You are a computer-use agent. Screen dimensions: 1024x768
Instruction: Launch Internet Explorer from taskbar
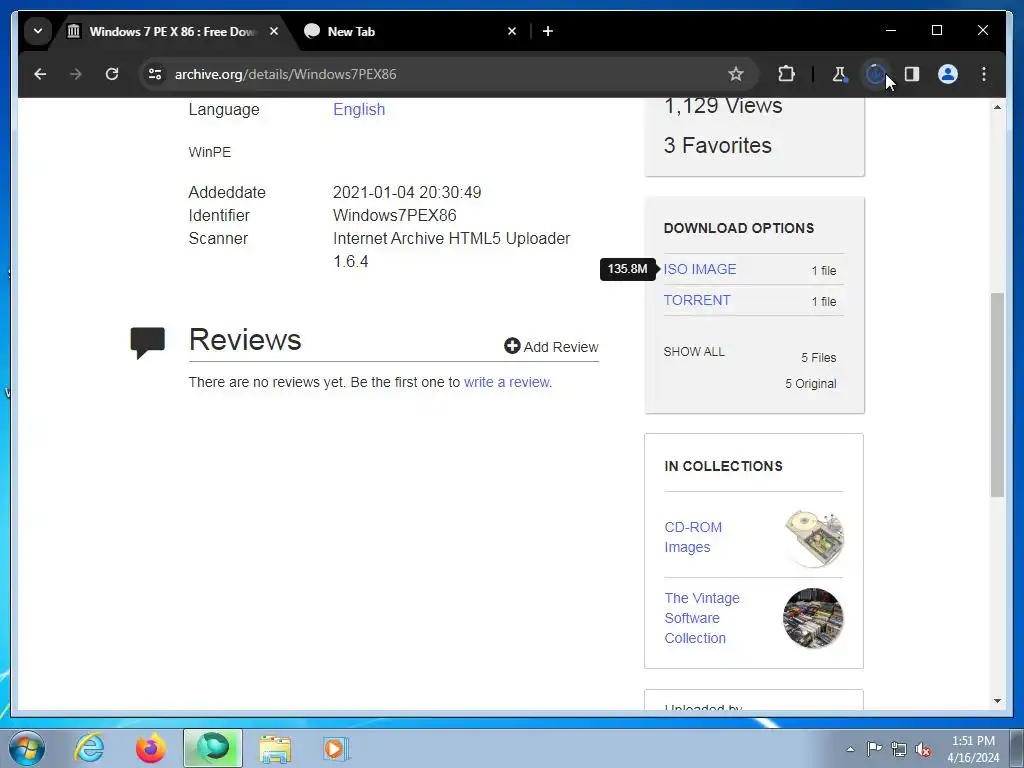(x=89, y=748)
